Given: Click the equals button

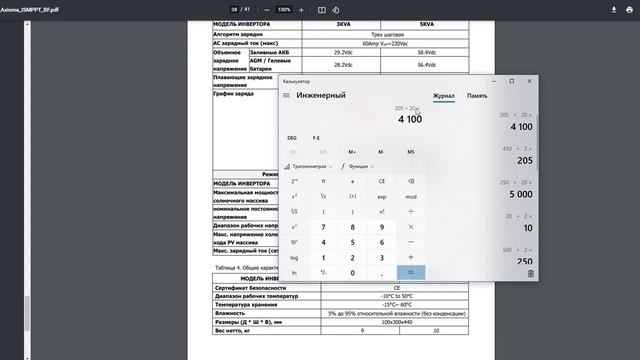Looking at the screenshot, I should (x=411, y=273).
